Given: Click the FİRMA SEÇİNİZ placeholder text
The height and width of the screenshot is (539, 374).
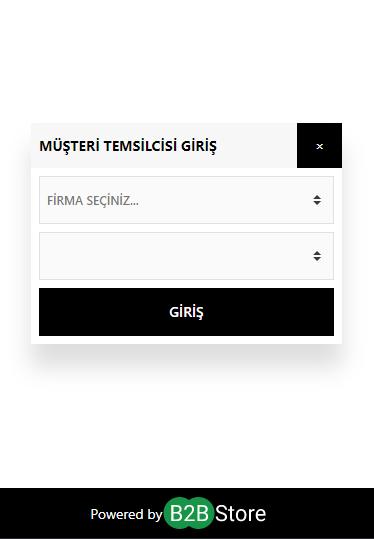Looking at the screenshot, I should (93, 200).
